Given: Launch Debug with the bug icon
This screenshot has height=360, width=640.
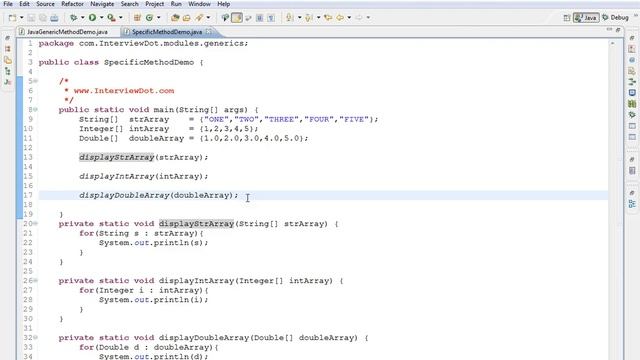Looking at the screenshot, I should pyautogui.click(x=73, y=18).
